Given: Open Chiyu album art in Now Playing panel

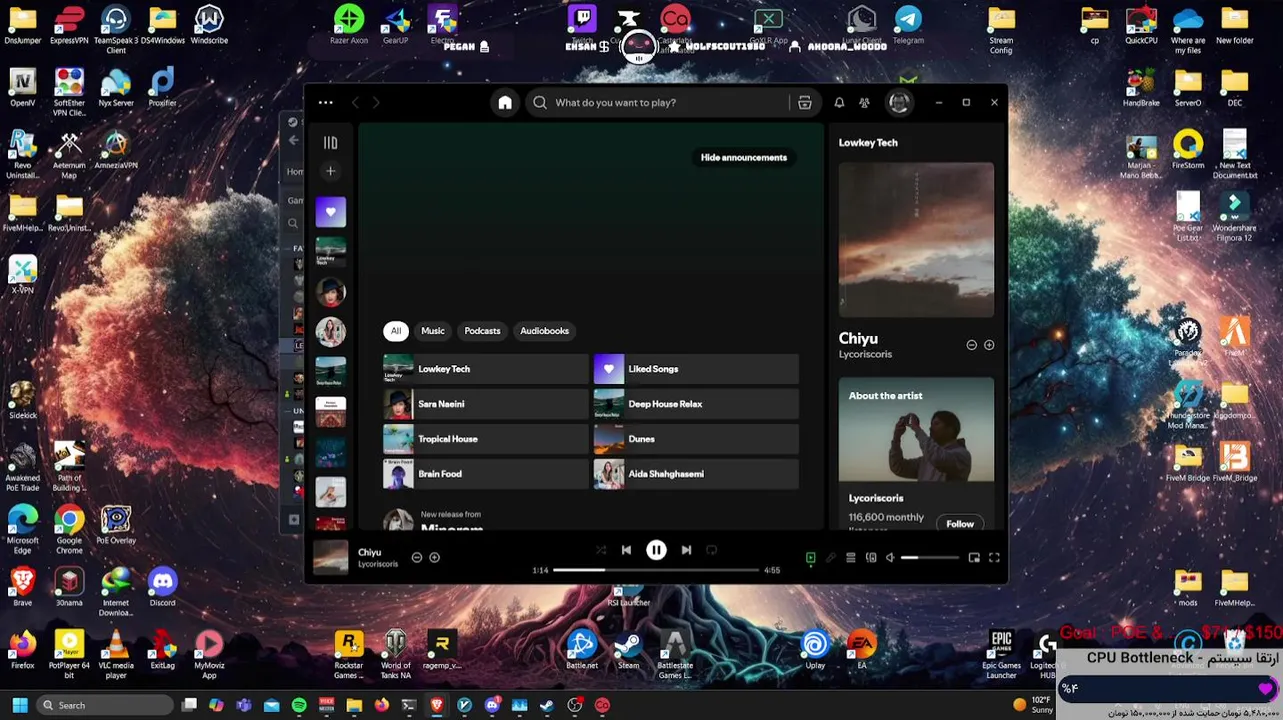Looking at the screenshot, I should tap(916, 240).
